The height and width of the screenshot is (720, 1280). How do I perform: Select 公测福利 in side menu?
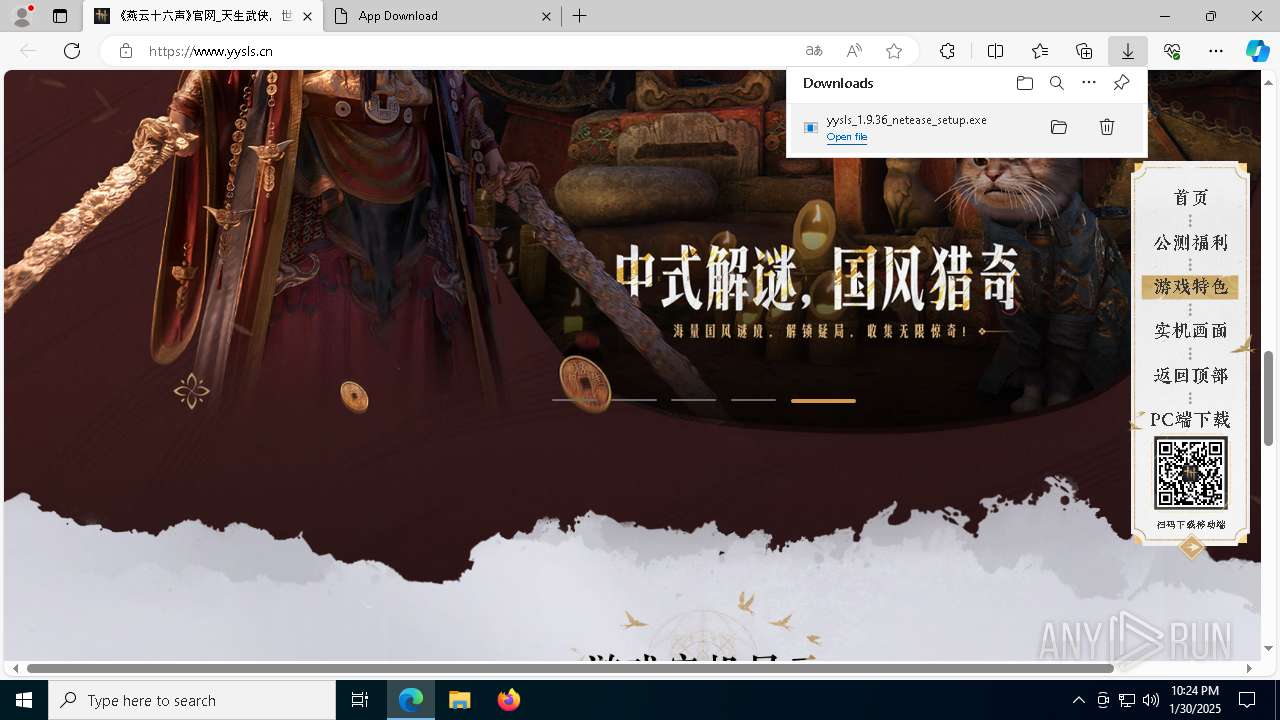[x=1191, y=243]
